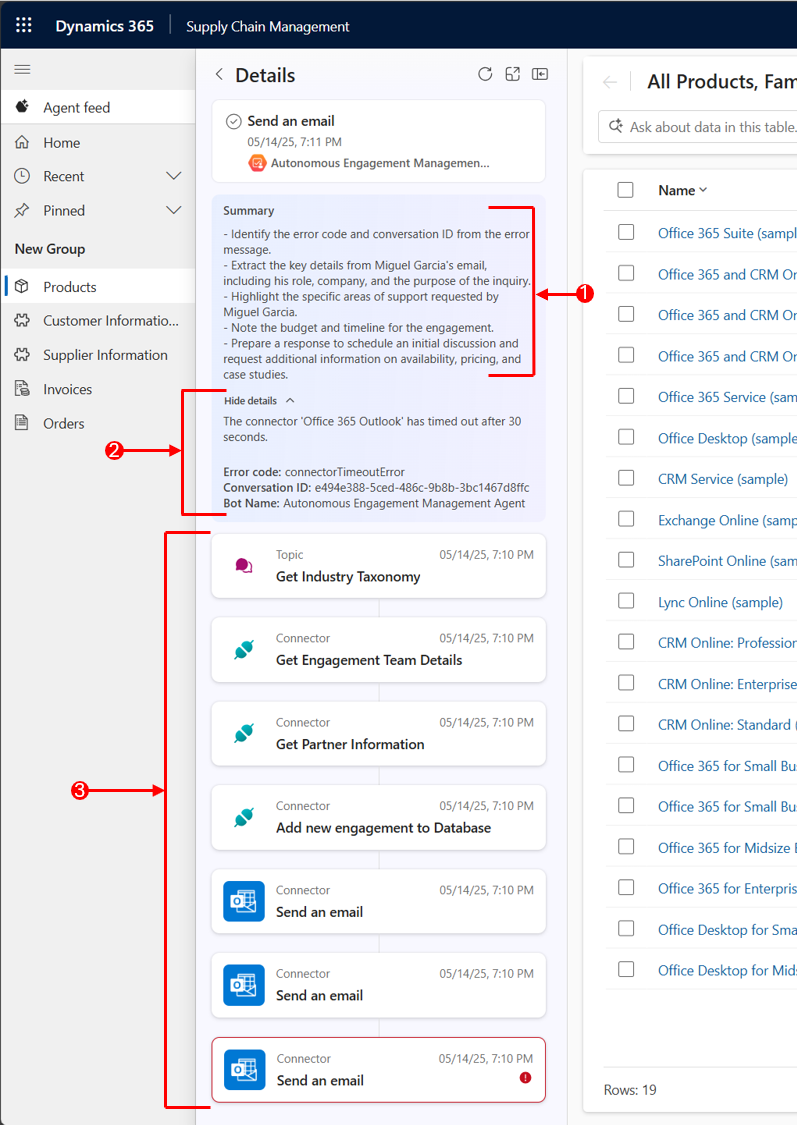Image resolution: width=797 pixels, height=1125 pixels.
Task: Click the Get Engagement Team Details connector icon
Action: pos(244,649)
